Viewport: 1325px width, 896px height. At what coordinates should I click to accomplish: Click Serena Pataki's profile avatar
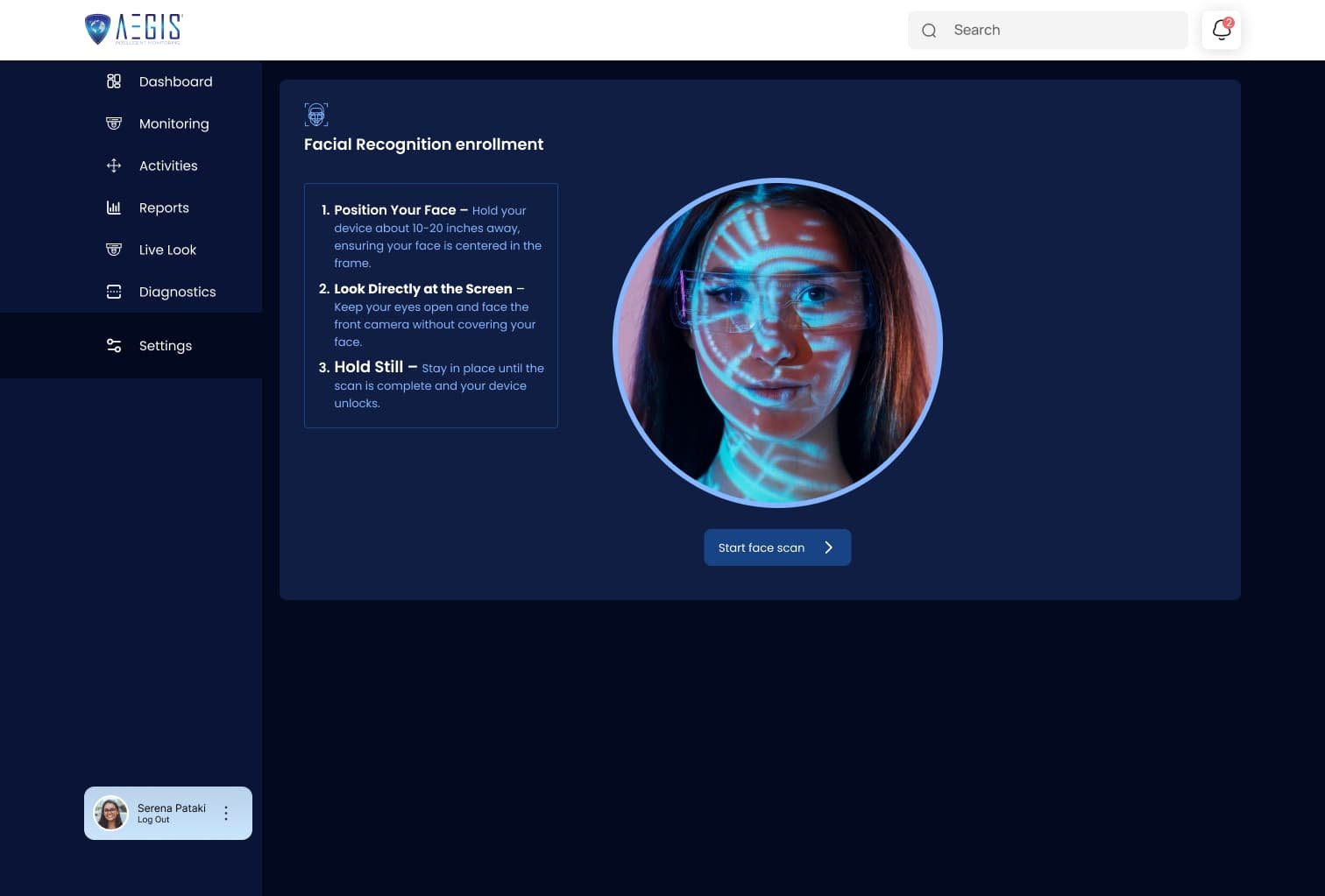click(111, 813)
